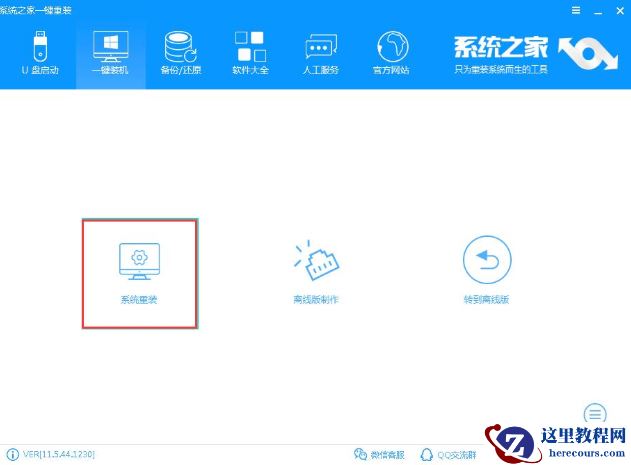Select the 一键装机 tab
631x465 pixels.
(x=110, y=53)
